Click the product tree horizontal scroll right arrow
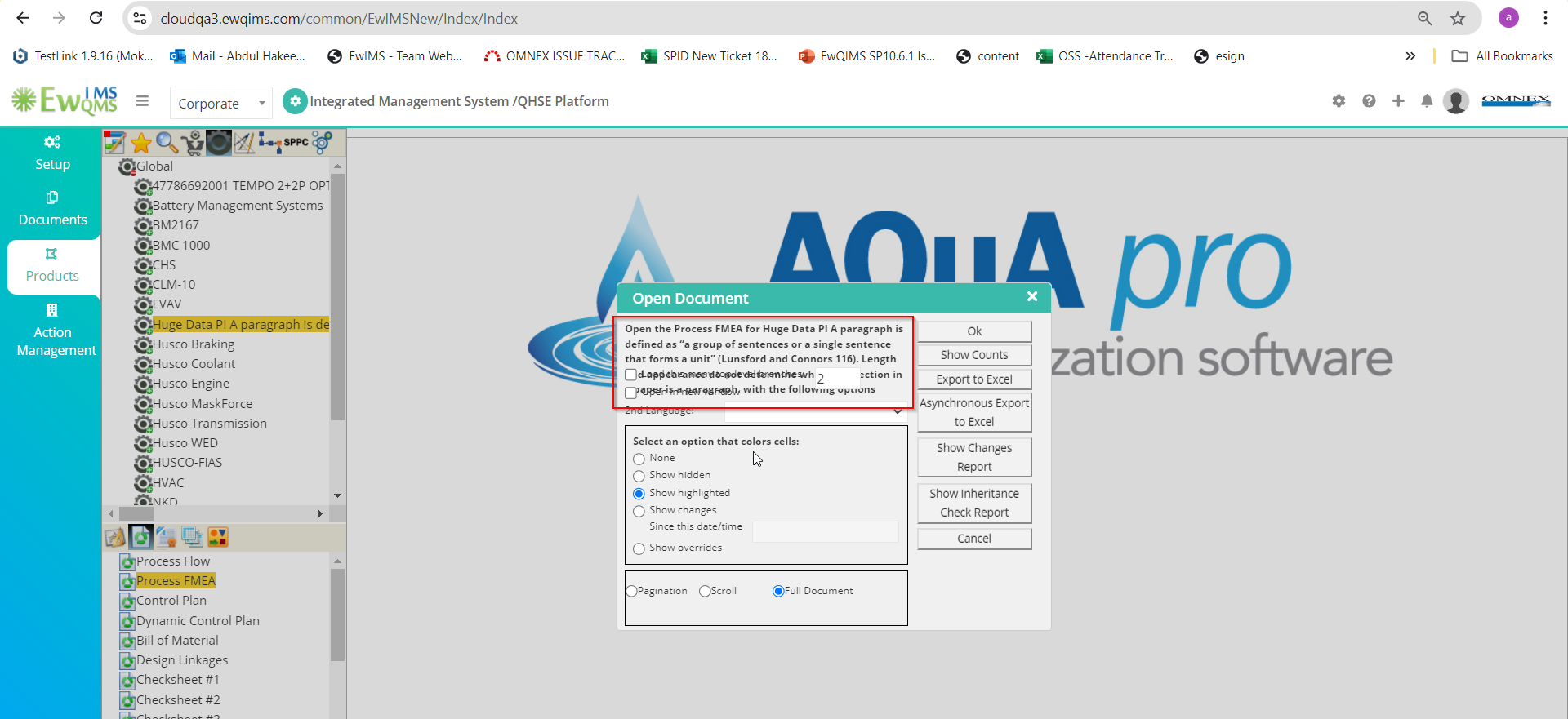The image size is (1568, 719). click(x=320, y=513)
